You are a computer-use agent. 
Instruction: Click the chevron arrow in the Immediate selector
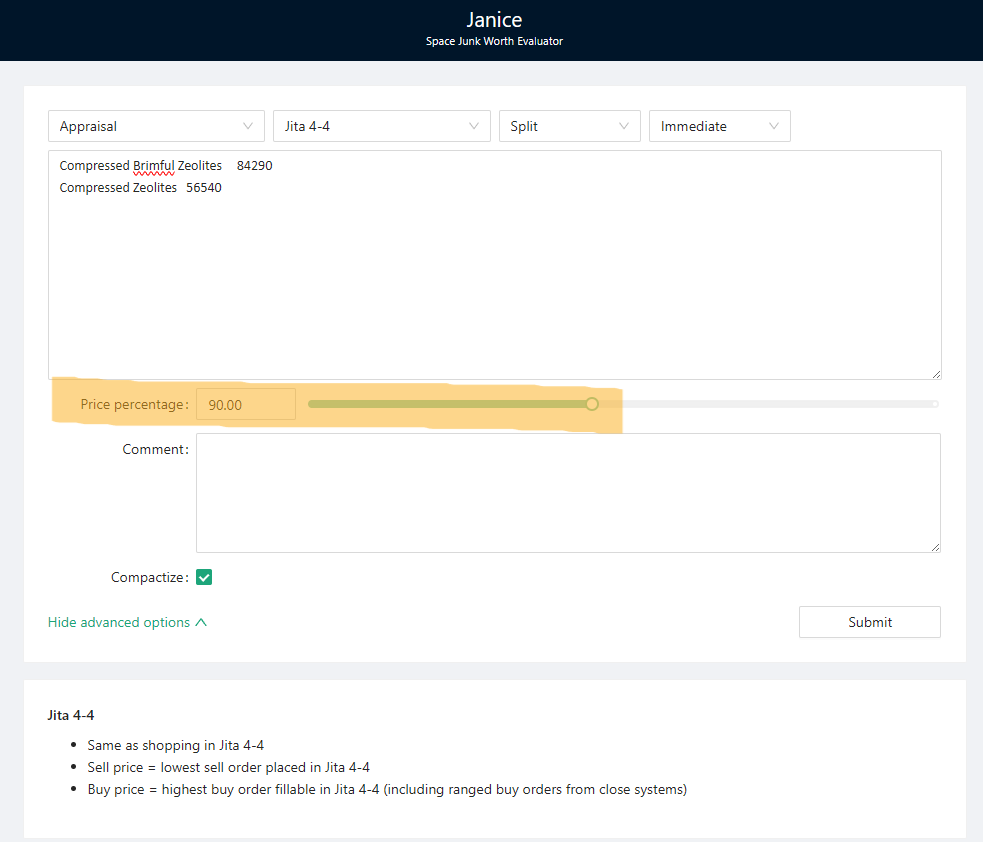coord(774,126)
